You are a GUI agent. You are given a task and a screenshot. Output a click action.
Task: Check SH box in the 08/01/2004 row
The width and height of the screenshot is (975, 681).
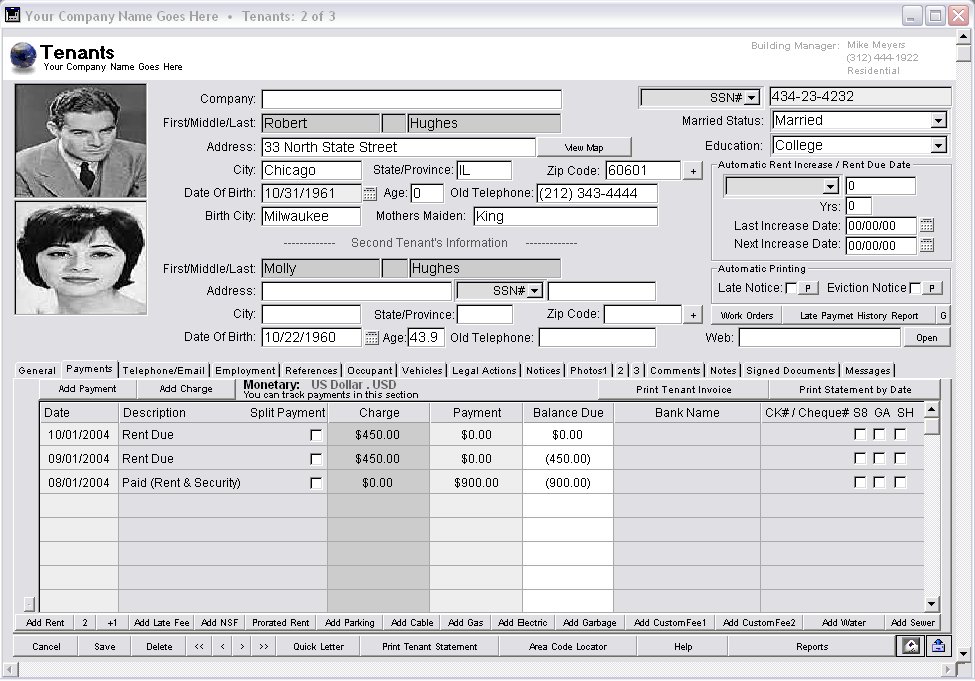coord(900,482)
